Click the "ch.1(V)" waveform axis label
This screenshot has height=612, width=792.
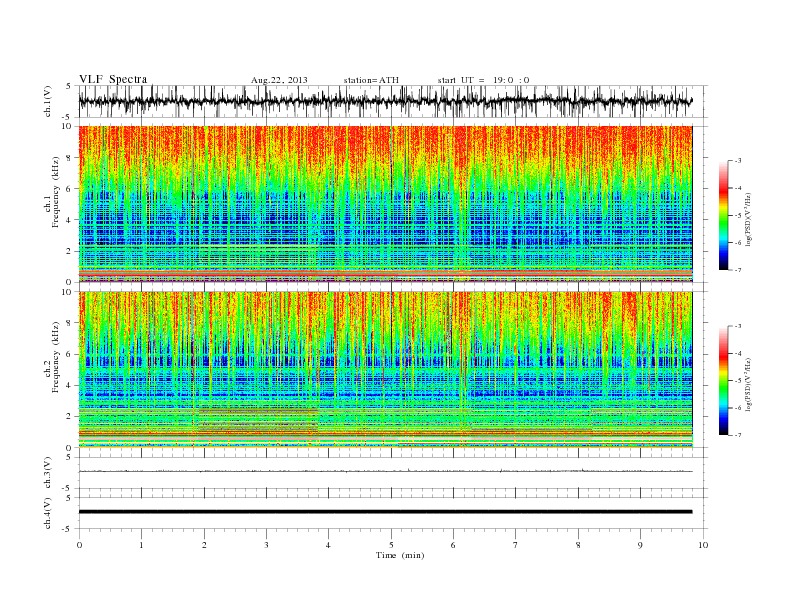[x=48, y=102]
